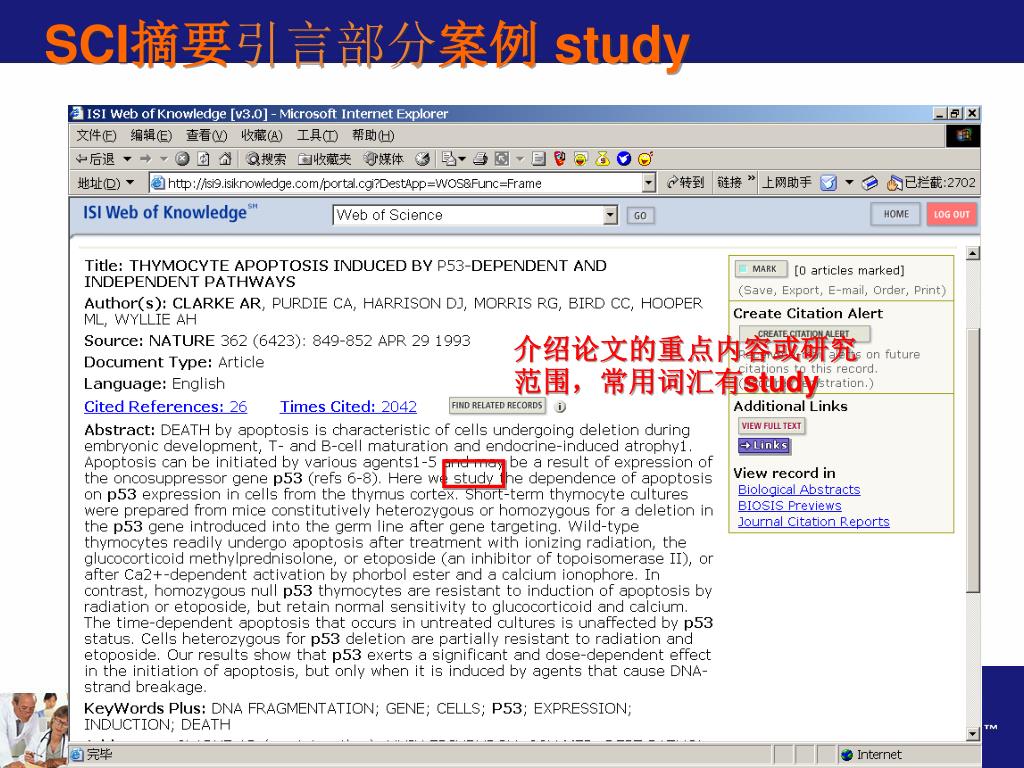Open Biological Abstracts link
This screenshot has width=1024, height=768.
tap(799, 490)
